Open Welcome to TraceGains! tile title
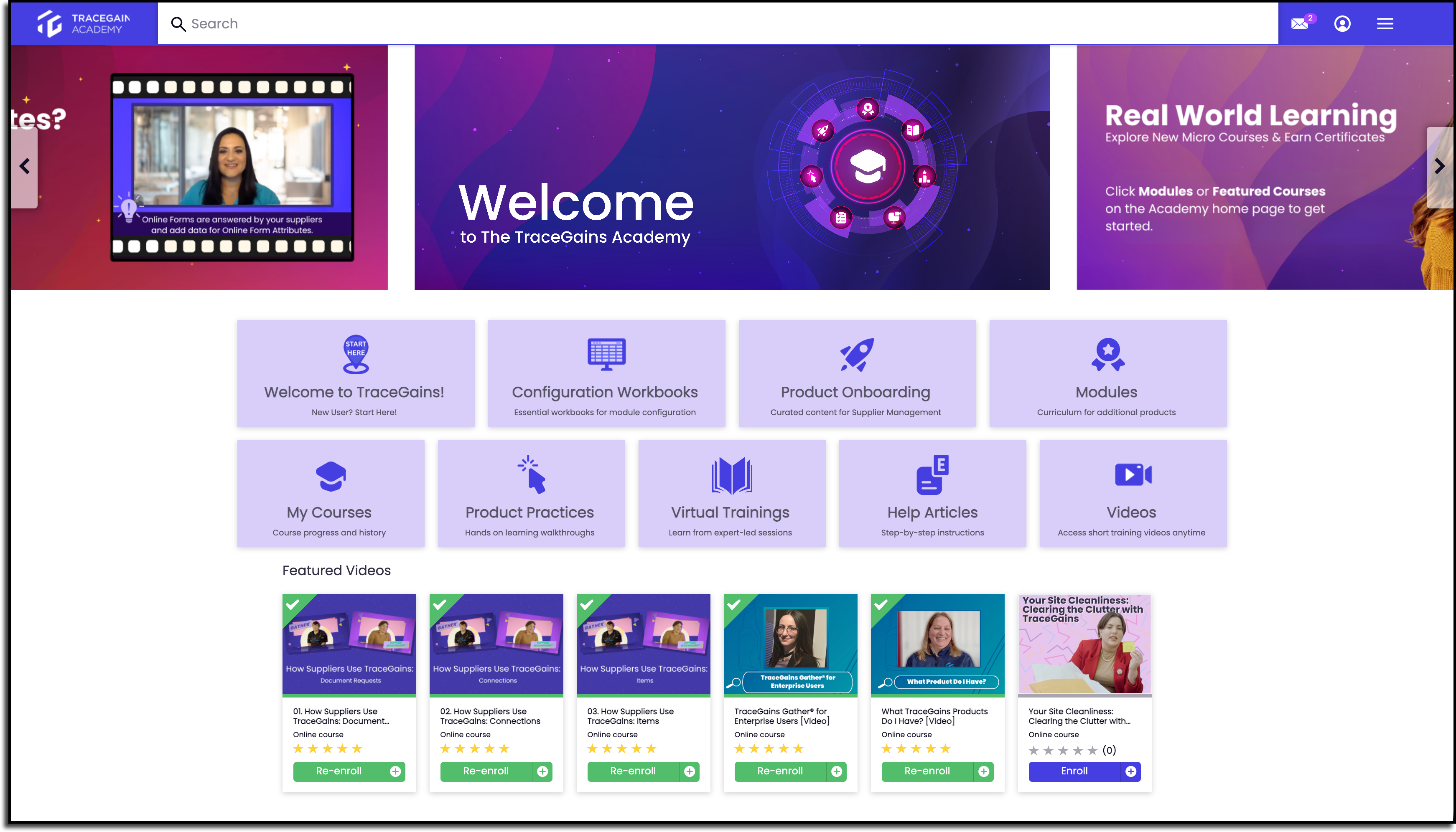Screen dimensions: 1456x832 coord(354,392)
